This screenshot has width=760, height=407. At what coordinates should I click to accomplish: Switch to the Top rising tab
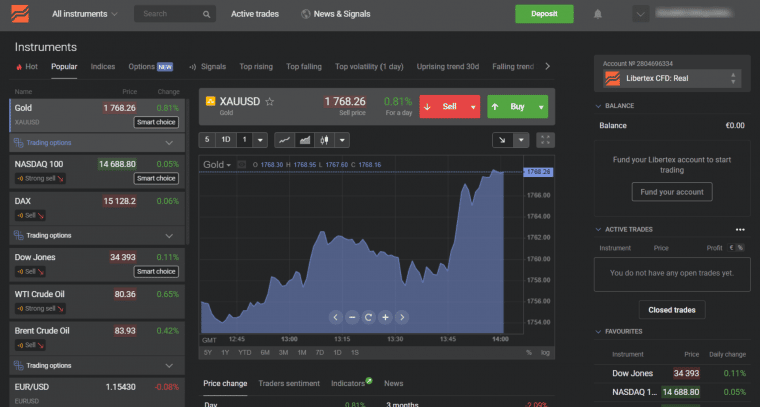pos(256,67)
